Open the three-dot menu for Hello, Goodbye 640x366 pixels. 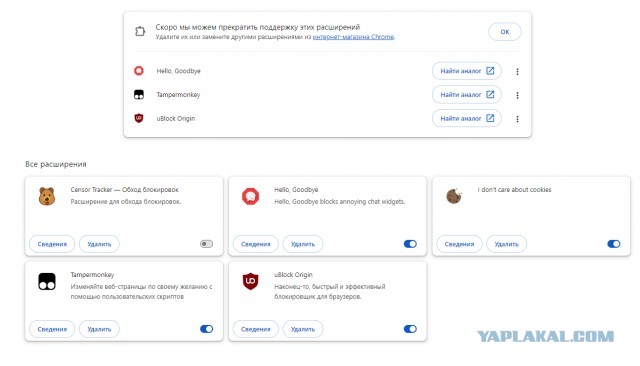(x=517, y=71)
